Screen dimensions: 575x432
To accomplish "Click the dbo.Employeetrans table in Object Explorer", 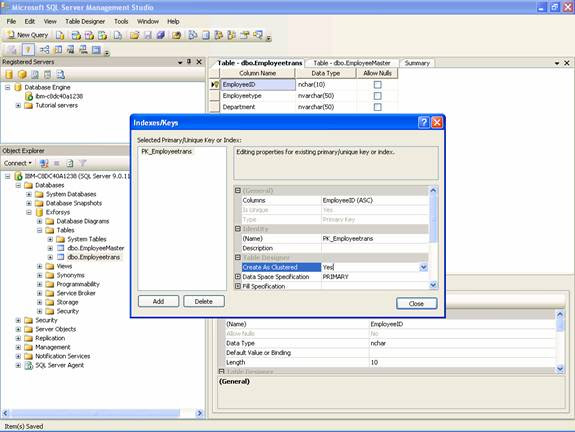I will point(94,257).
